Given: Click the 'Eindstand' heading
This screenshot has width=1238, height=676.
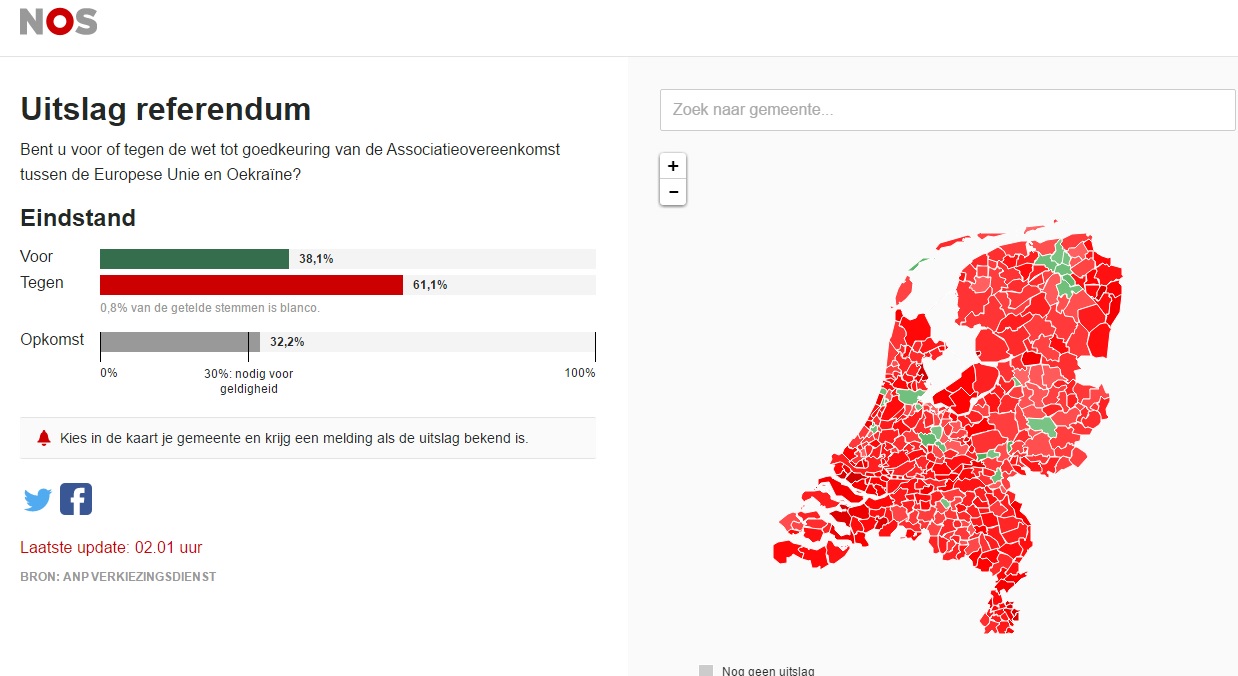Looking at the screenshot, I should [x=78, y=218].
